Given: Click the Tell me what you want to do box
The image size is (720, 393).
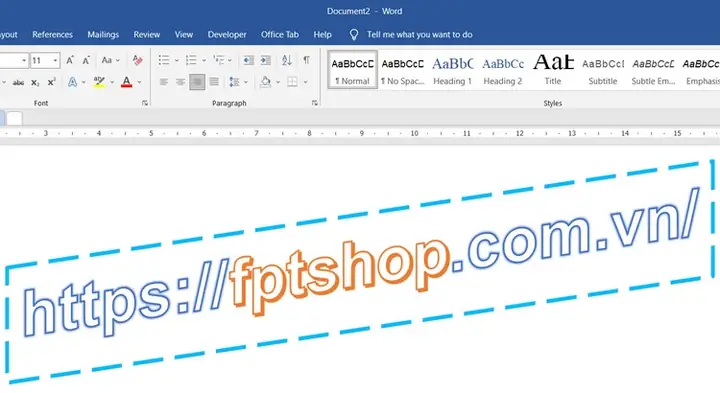Looking at the screenshot, I should tap(419, 35).
